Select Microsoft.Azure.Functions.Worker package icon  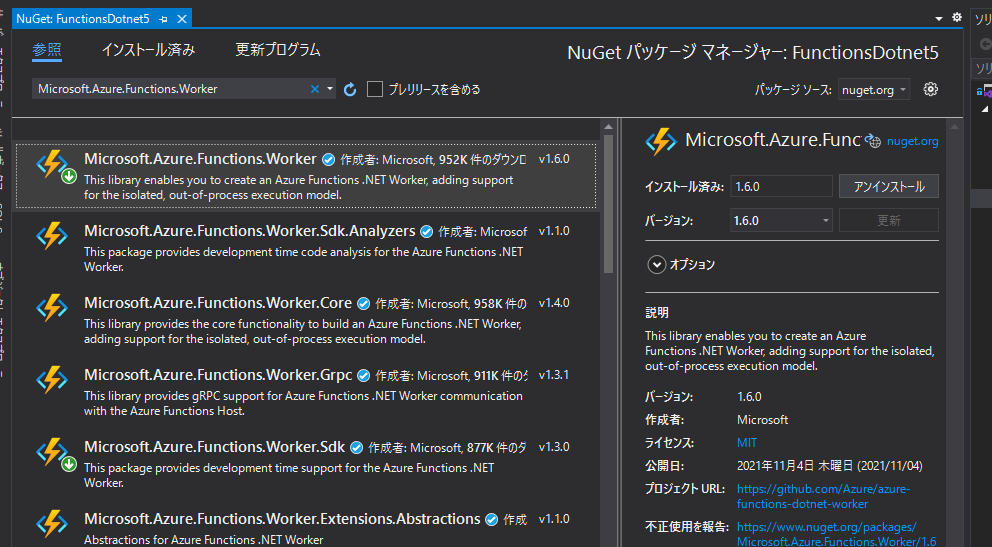pos(53,166)
